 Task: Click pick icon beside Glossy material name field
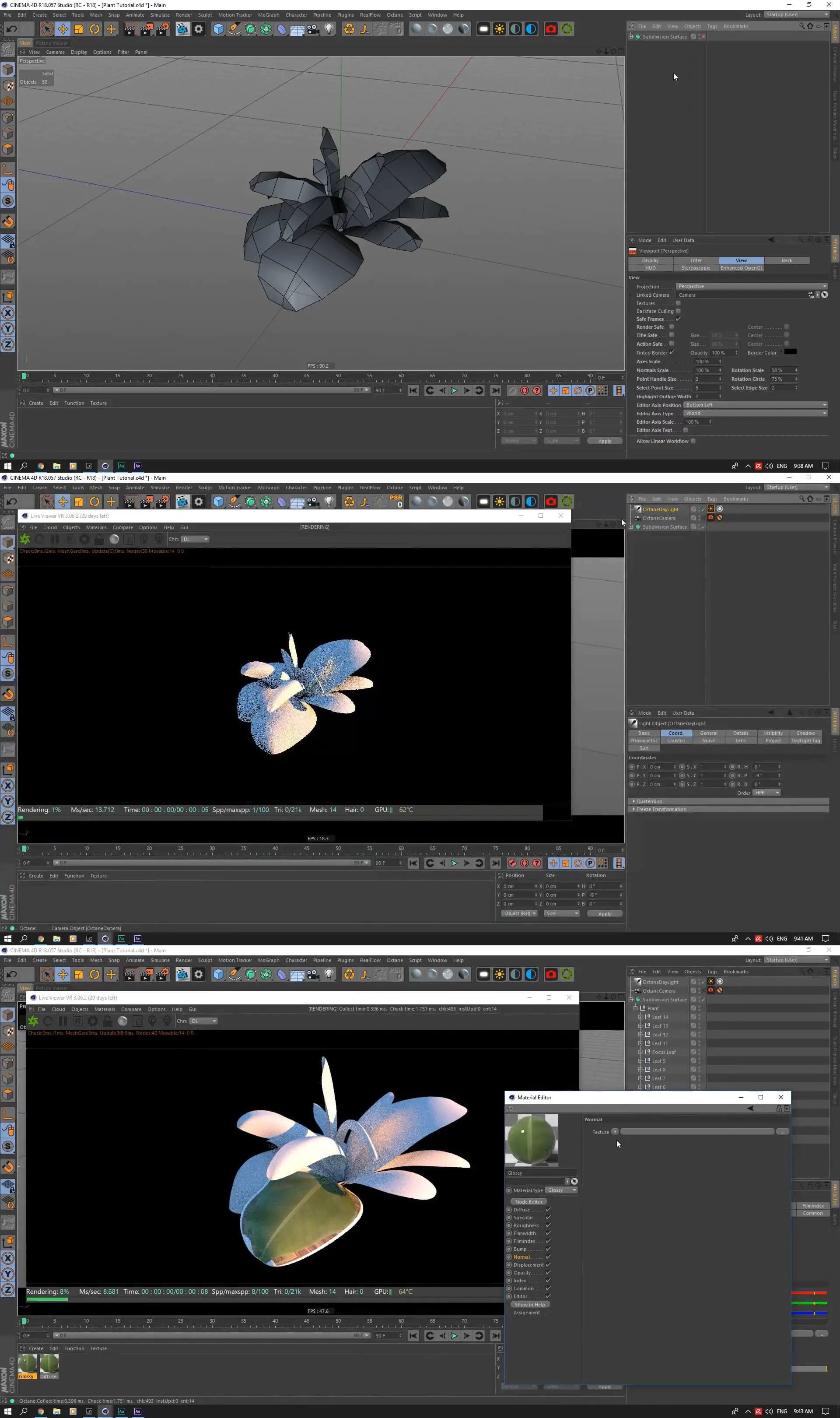[x=574, y=1181]
